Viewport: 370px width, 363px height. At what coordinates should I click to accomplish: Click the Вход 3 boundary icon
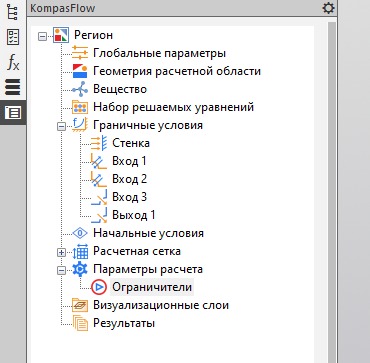pos(99,197)
